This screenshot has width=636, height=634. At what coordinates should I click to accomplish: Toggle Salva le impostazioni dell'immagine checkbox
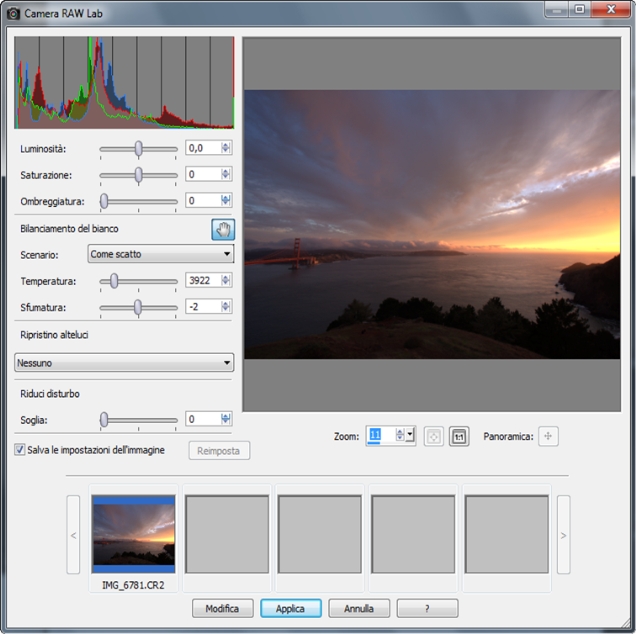click(x=19, y=450)
